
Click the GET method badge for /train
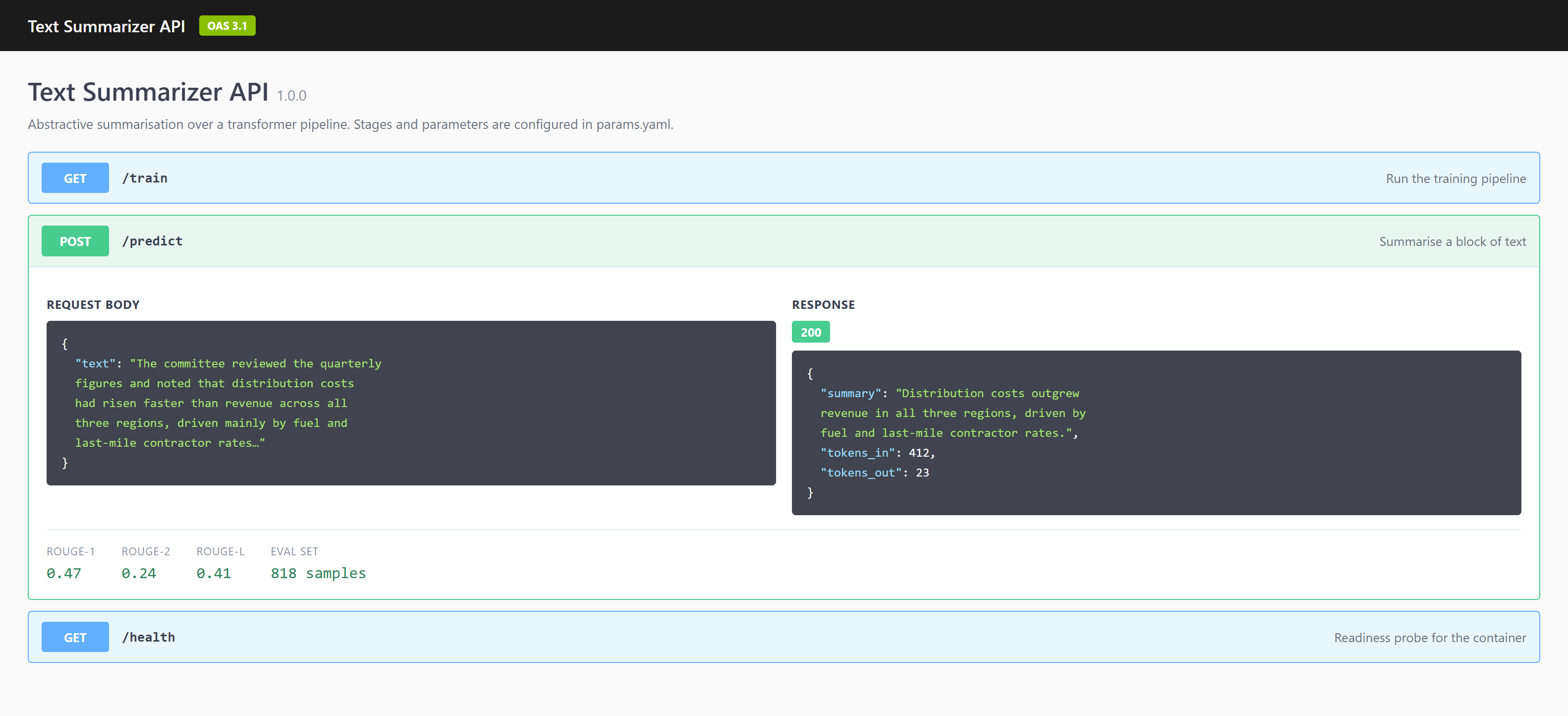click(x=75, y=178)
